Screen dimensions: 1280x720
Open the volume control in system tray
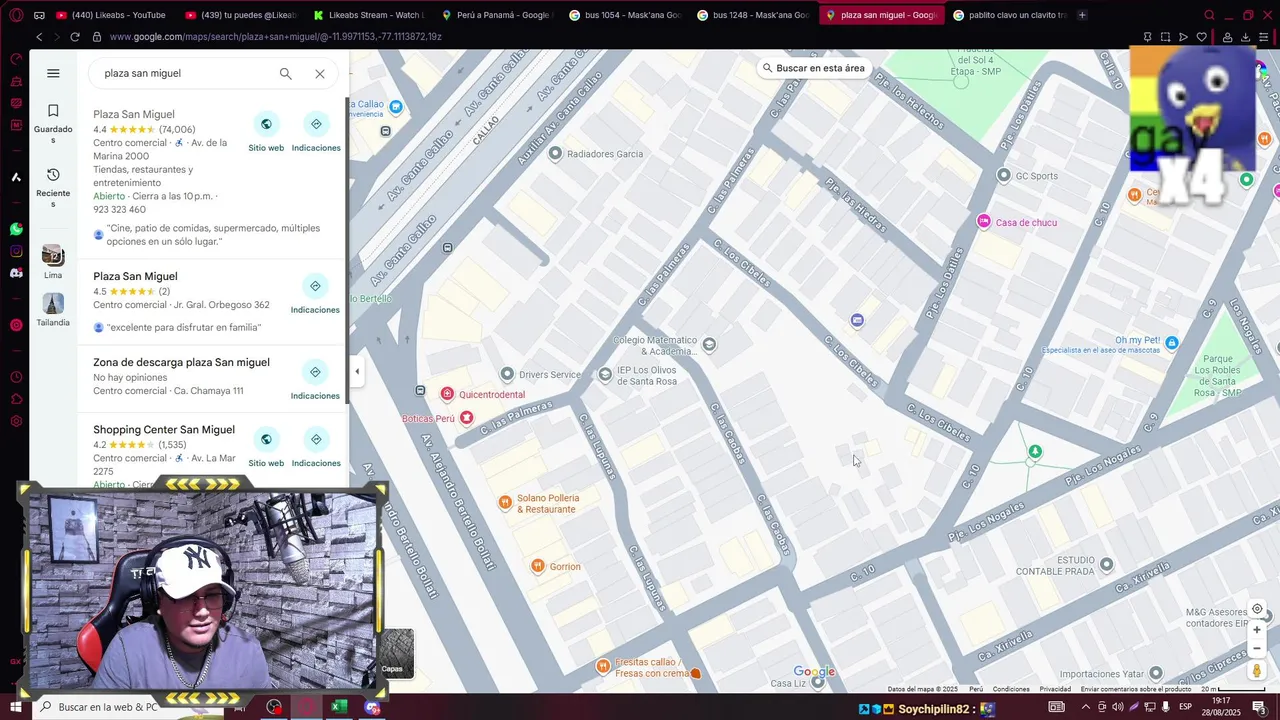pos(1117,707)
